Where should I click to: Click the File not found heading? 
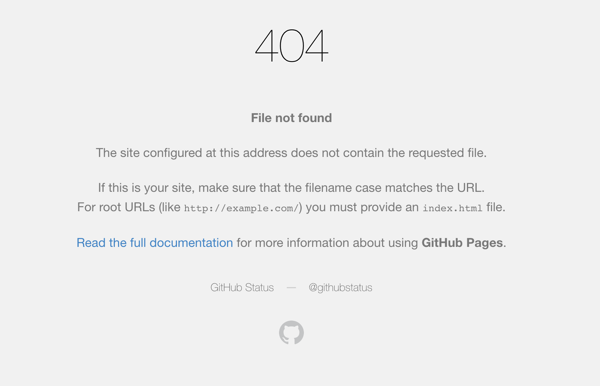[291, 118]
